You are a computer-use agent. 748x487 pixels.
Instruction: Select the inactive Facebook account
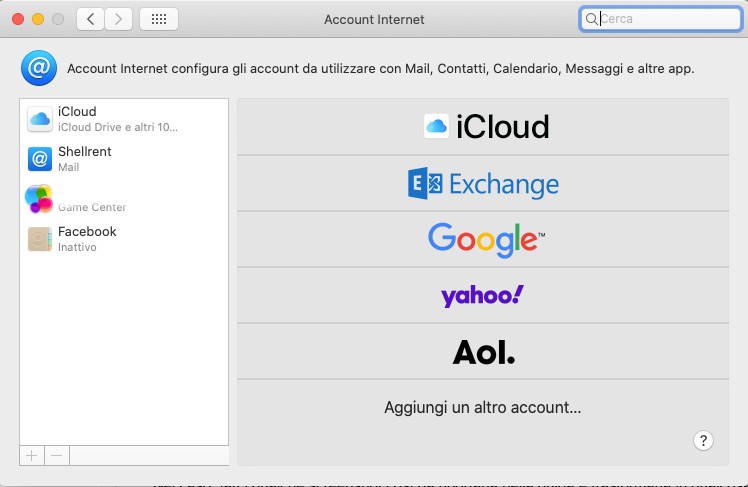124,239
